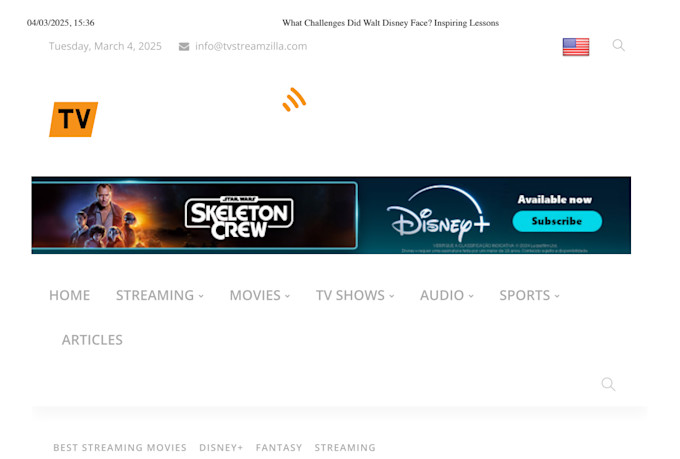
Task: Open the SPORTS menu
Action: (525, 295)
